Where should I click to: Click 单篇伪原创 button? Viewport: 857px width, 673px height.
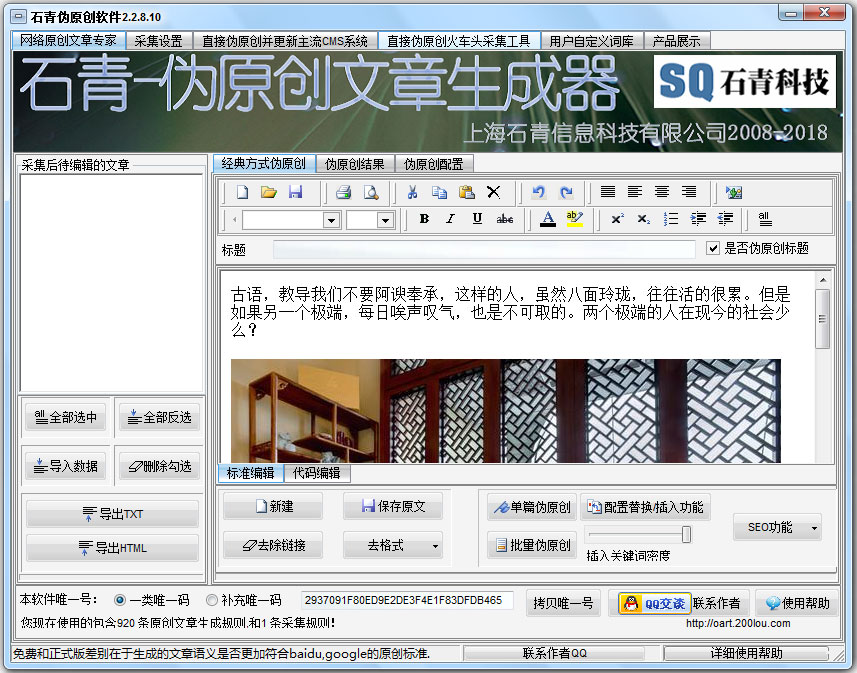click(532, 507)
